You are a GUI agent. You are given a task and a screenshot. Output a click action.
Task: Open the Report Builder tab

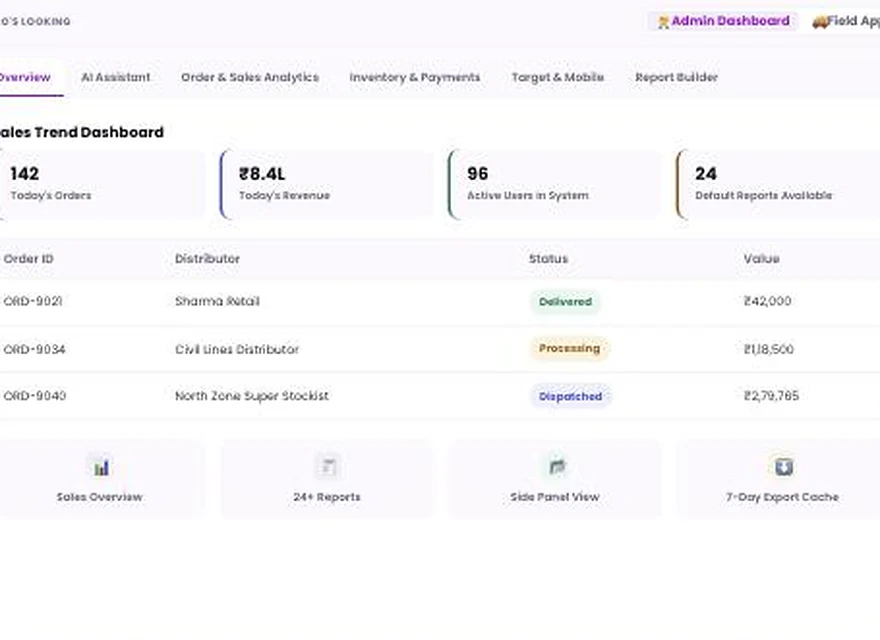point(676,77)
